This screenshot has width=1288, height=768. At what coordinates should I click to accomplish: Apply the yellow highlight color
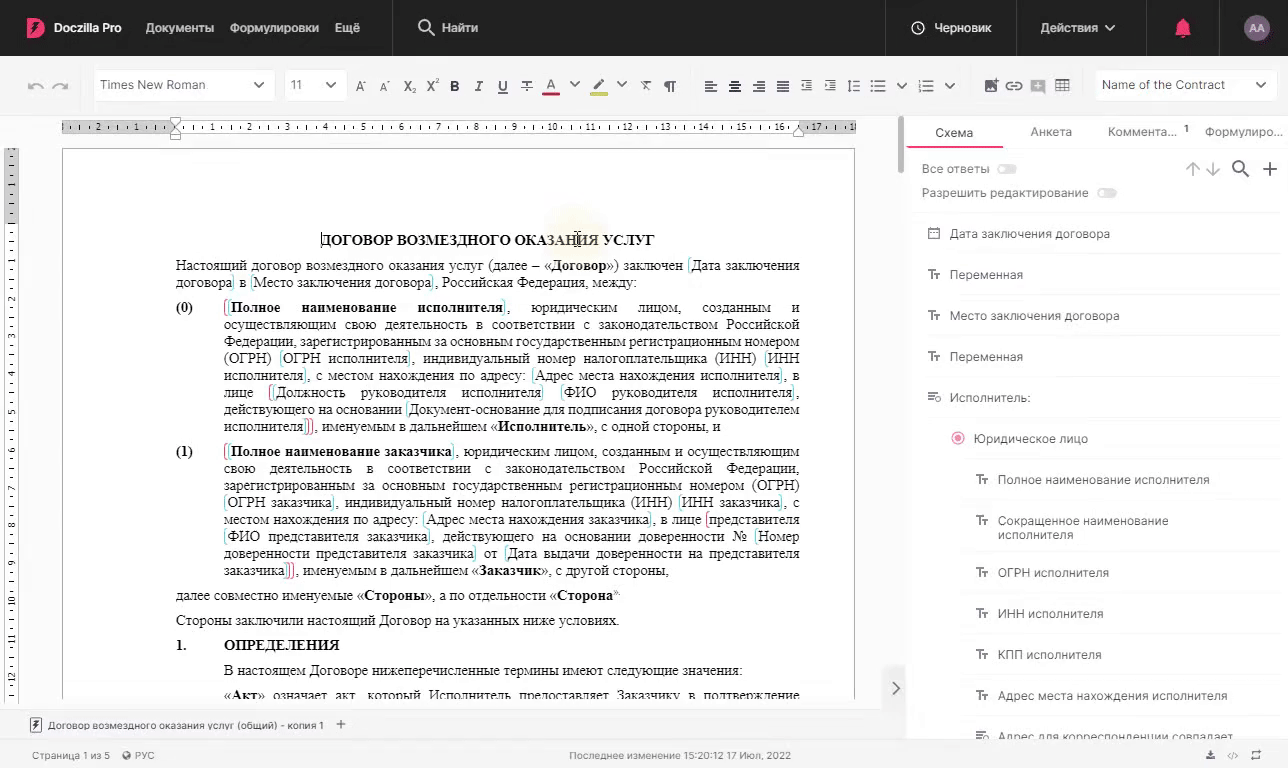[x=599, y=86]
